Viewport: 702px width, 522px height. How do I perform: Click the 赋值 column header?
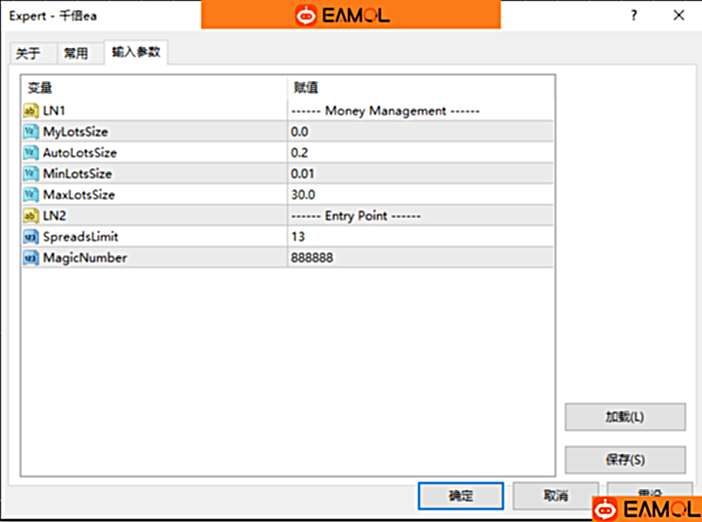420,88
